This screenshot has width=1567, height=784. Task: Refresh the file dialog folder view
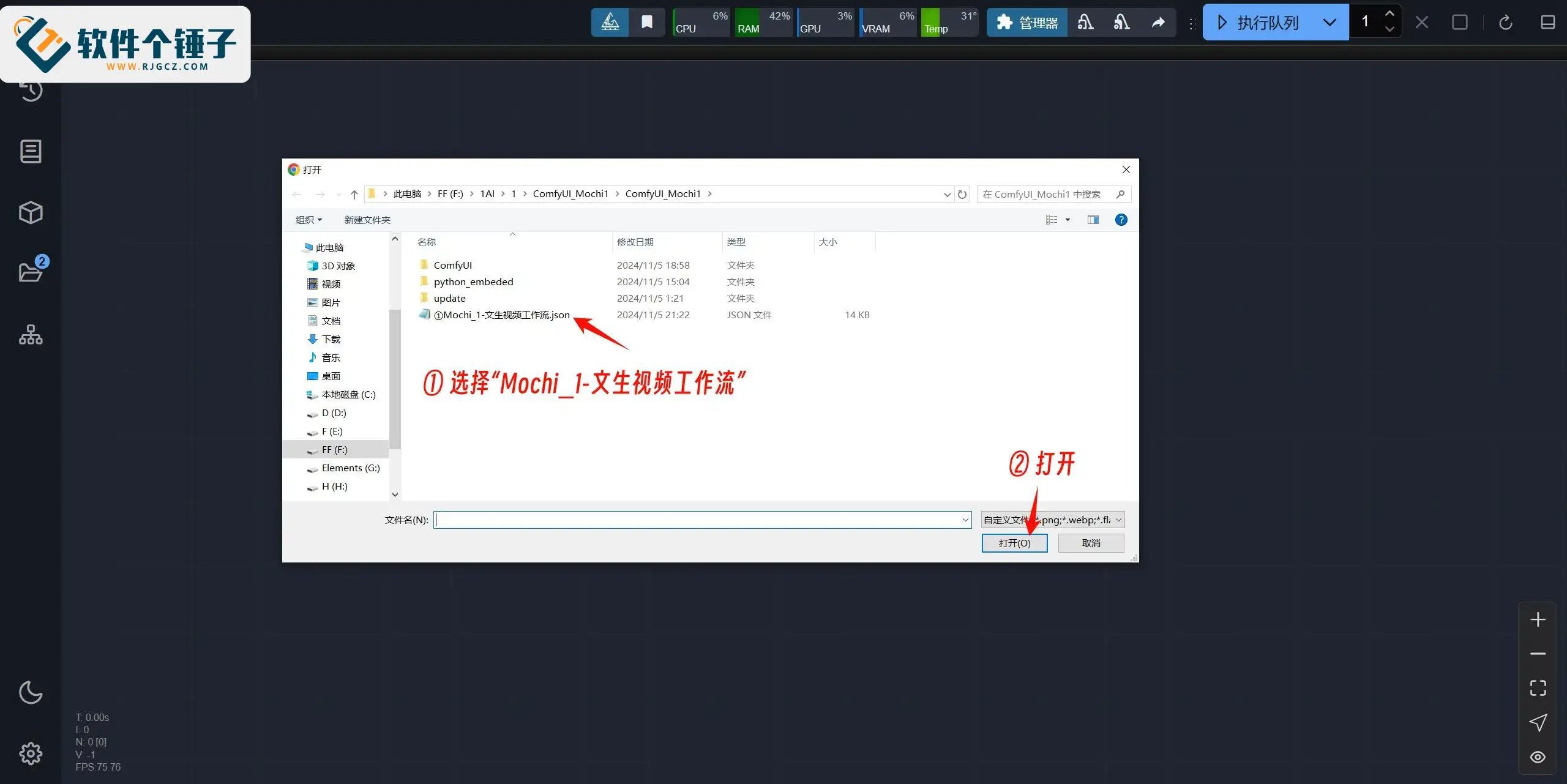(962, 195)
